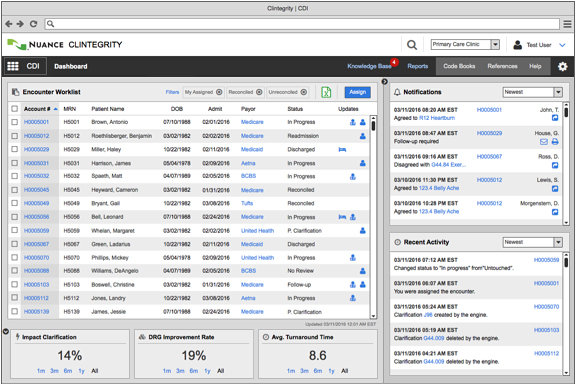The height and width of the screenshot is (384, 576).
Task: Open Reports in nav bar
Action: click(418, 66)
